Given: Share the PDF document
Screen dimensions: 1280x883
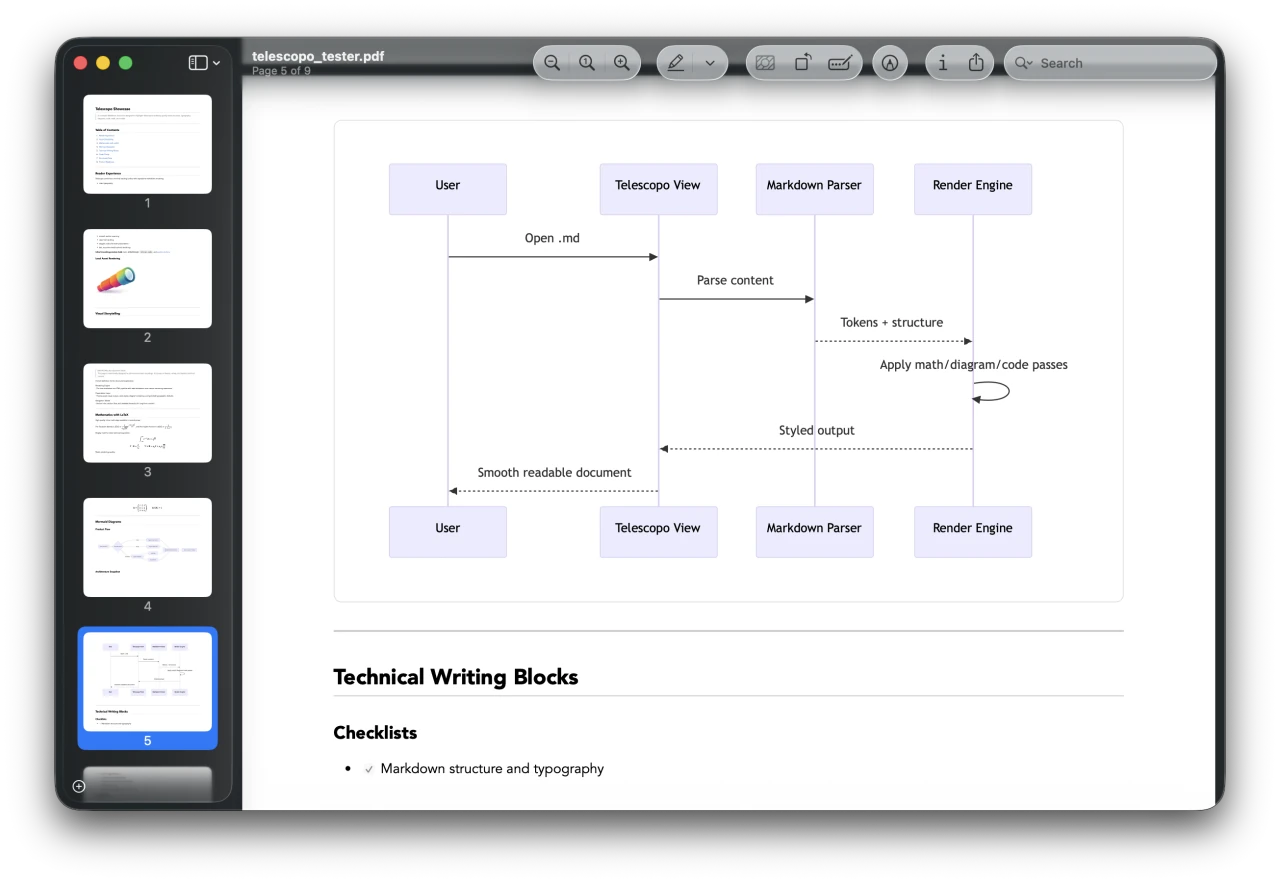Looking at the screenshot, I should tap(976, 62).
